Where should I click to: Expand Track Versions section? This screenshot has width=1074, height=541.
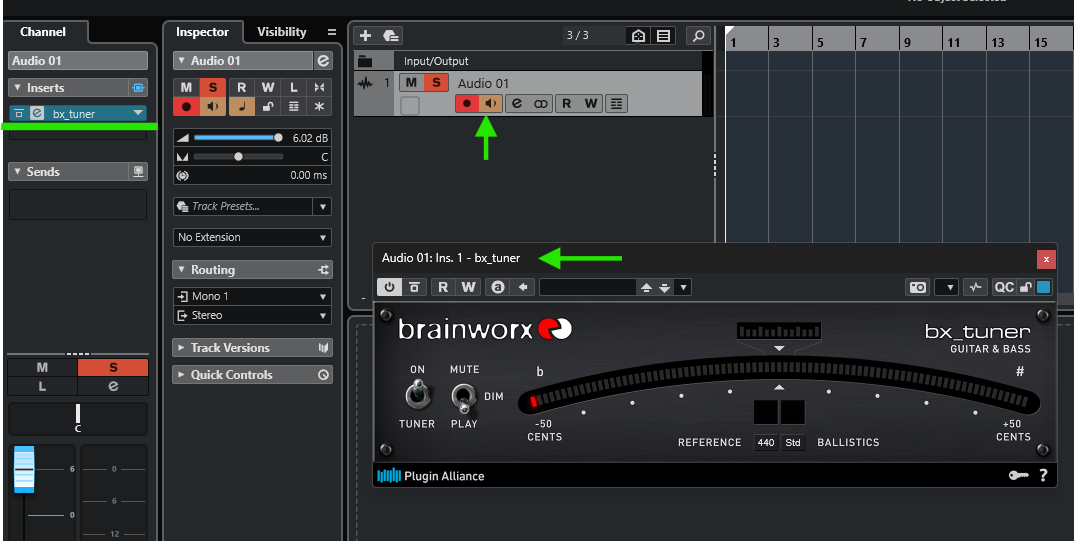click(x=182, y=348)
